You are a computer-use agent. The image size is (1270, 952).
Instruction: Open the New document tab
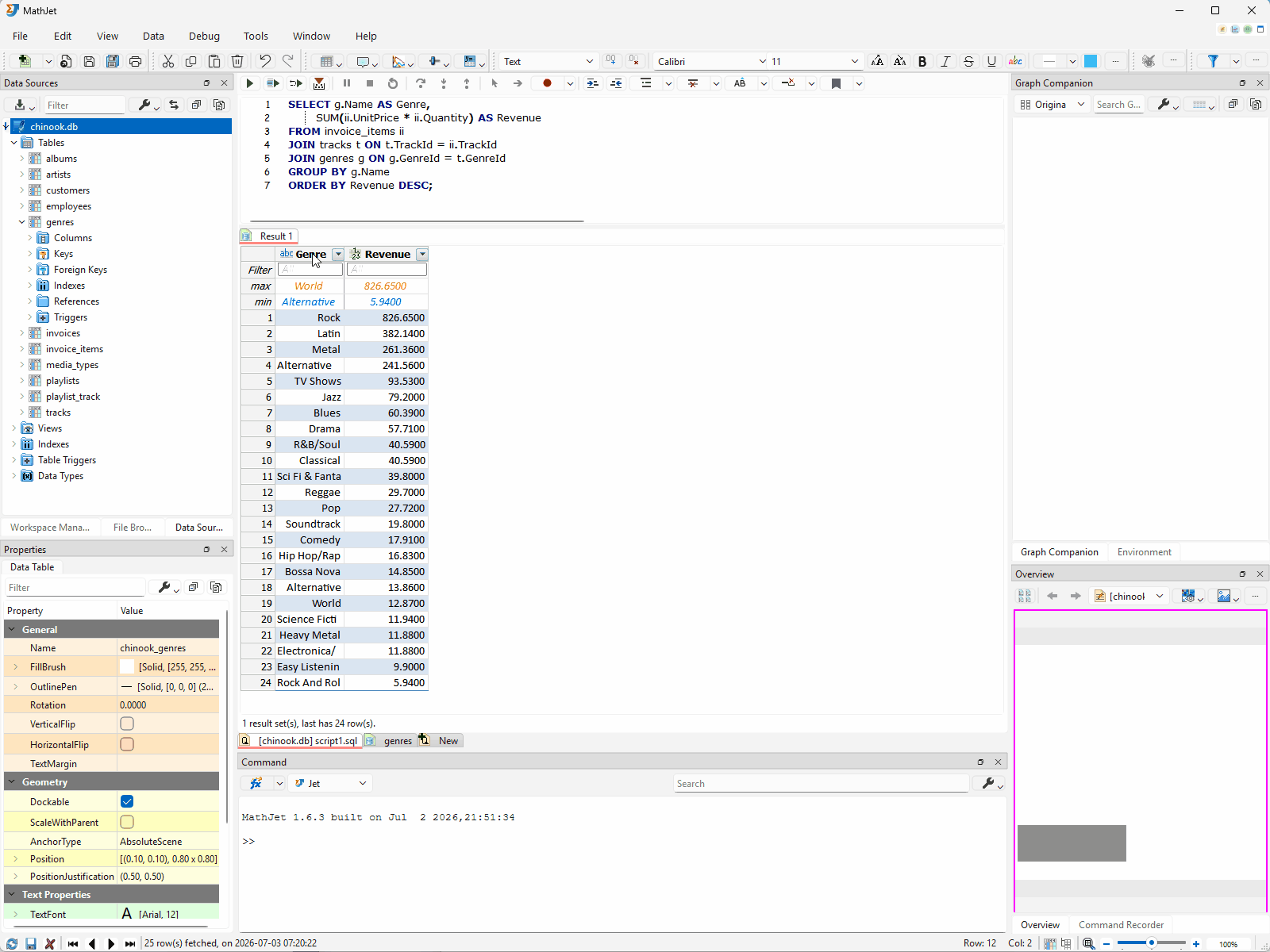click(x=441, y=741)
